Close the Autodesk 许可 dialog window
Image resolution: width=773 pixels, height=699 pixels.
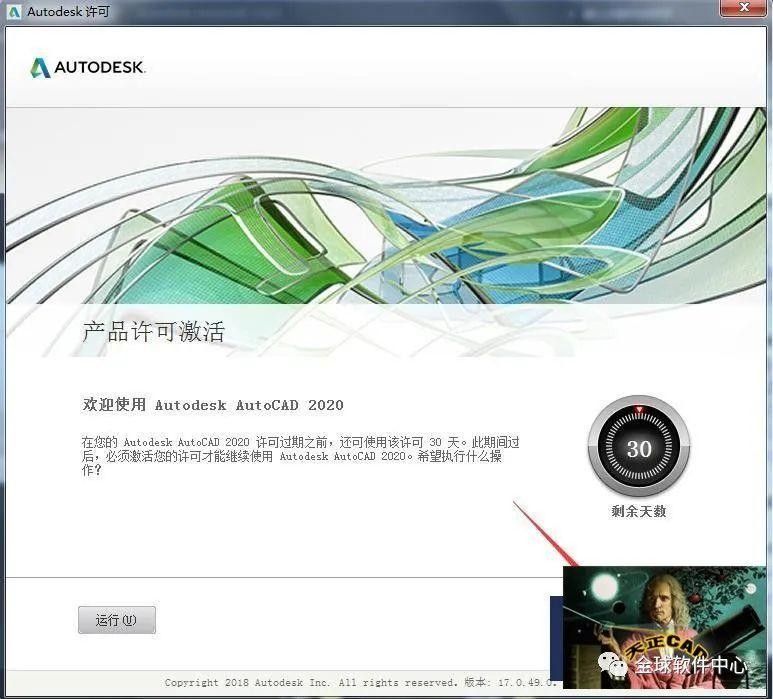click(x=744, y=8)
